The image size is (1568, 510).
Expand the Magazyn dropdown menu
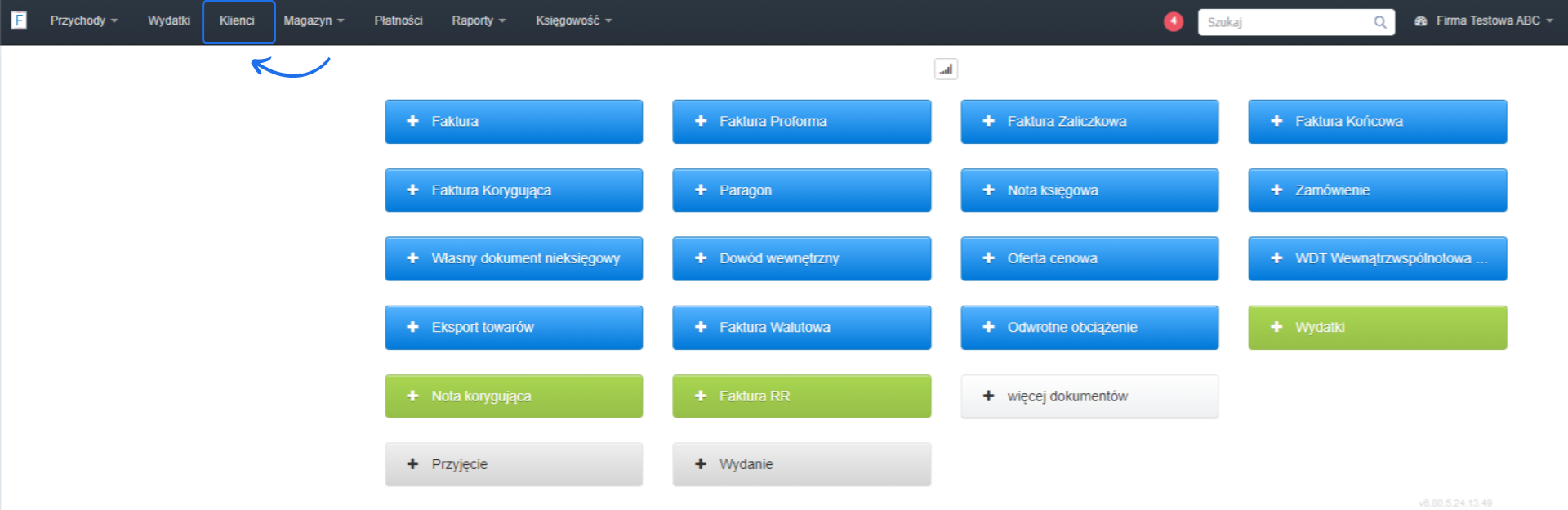[314, 20]
